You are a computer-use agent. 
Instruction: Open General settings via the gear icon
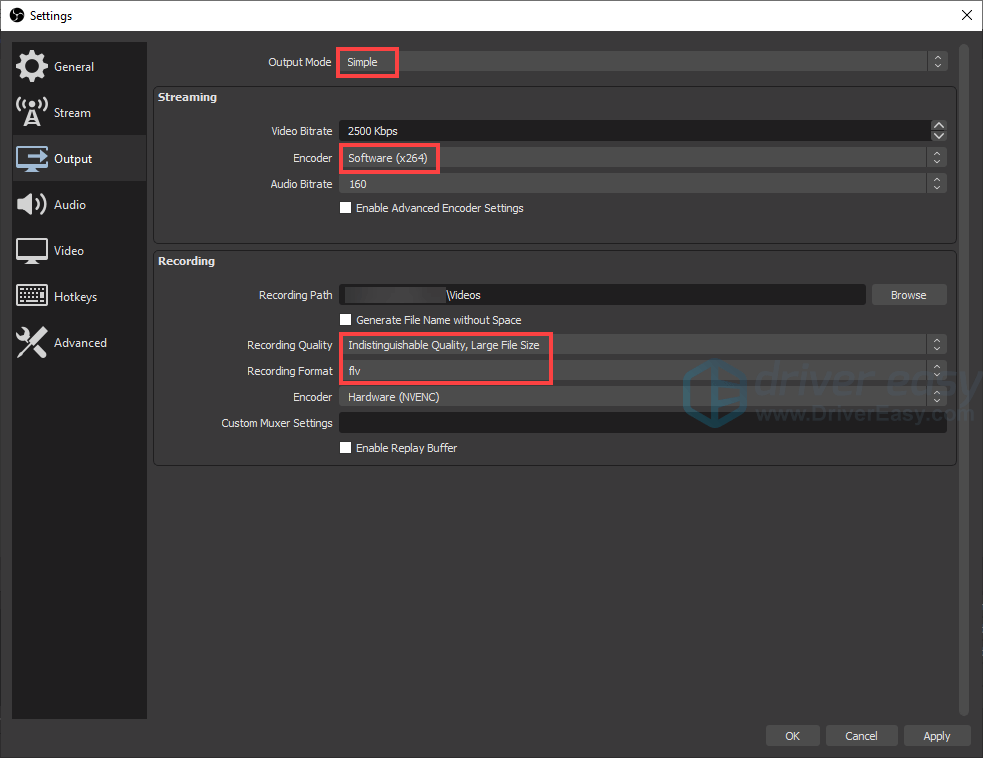click(31, 66)
